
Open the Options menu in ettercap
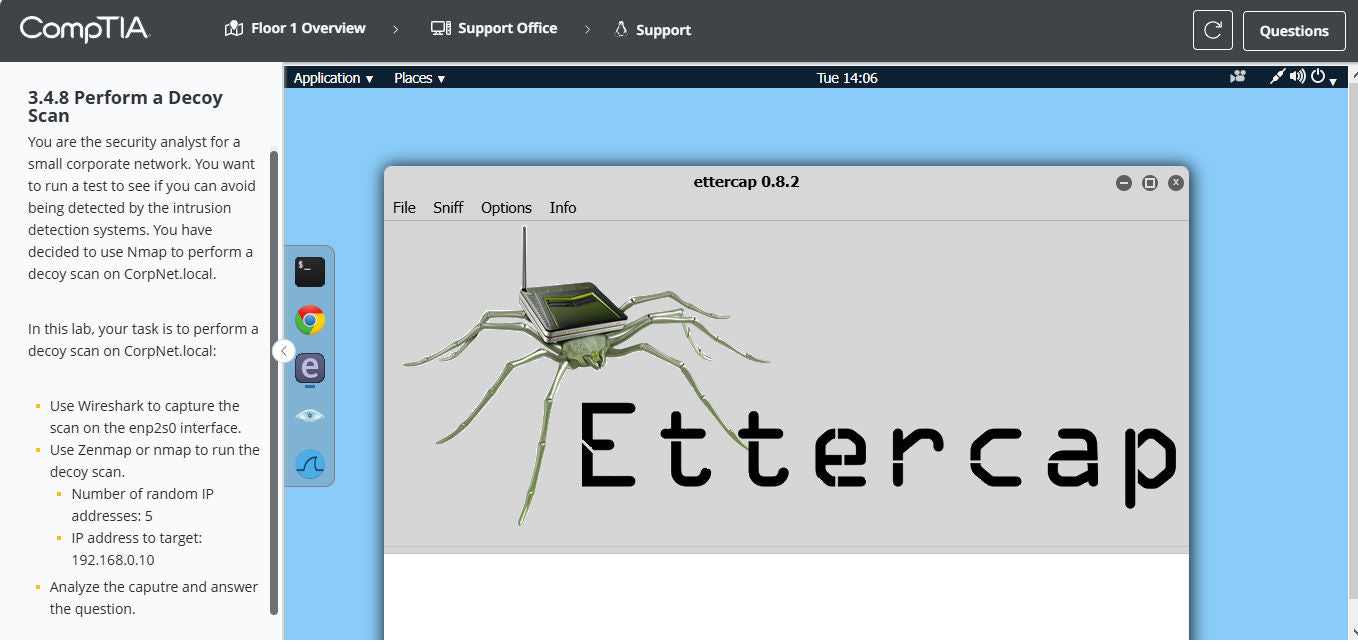coord(506,207)
